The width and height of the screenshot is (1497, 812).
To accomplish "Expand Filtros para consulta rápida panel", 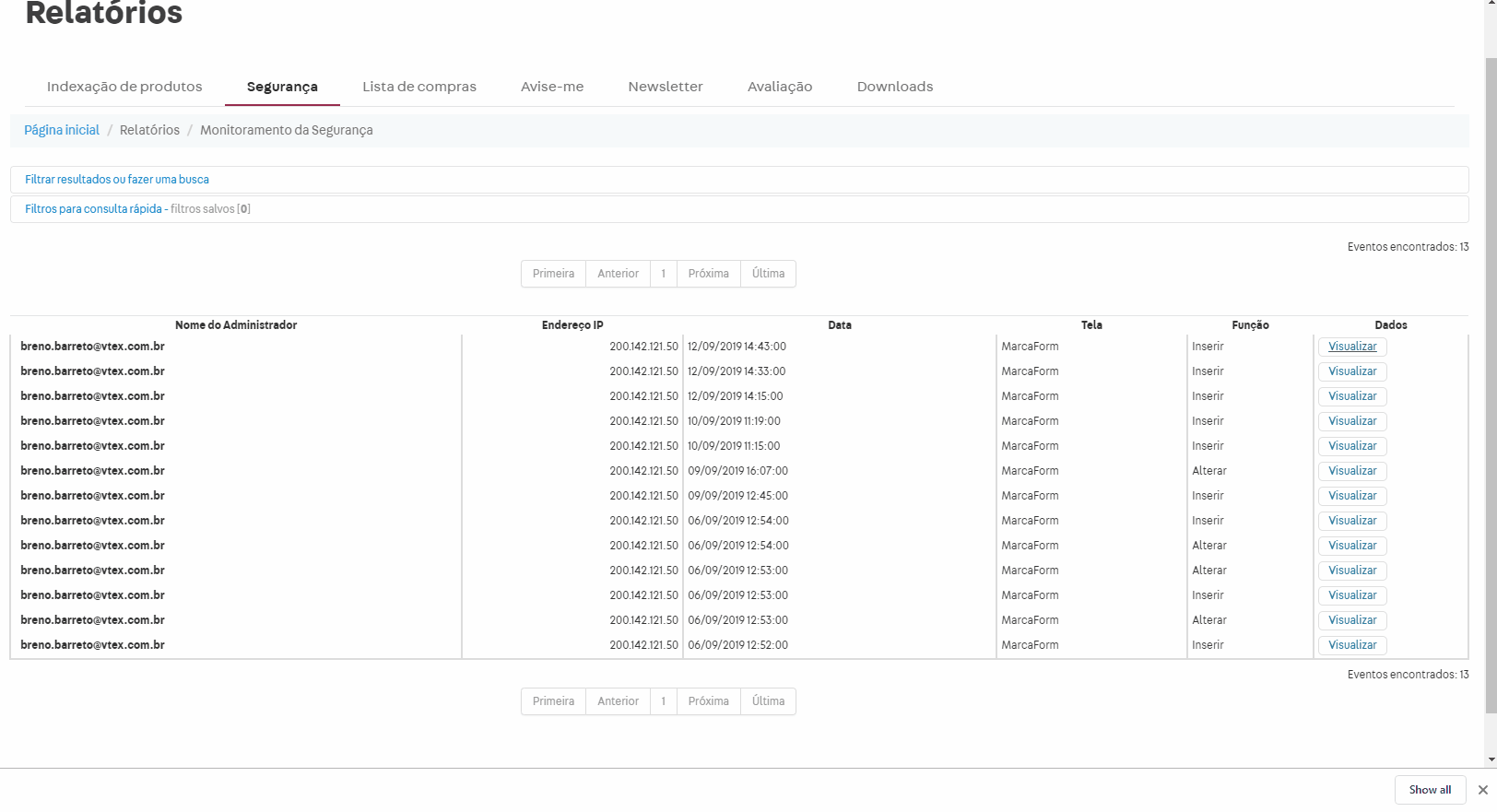I will coord(93,209).
